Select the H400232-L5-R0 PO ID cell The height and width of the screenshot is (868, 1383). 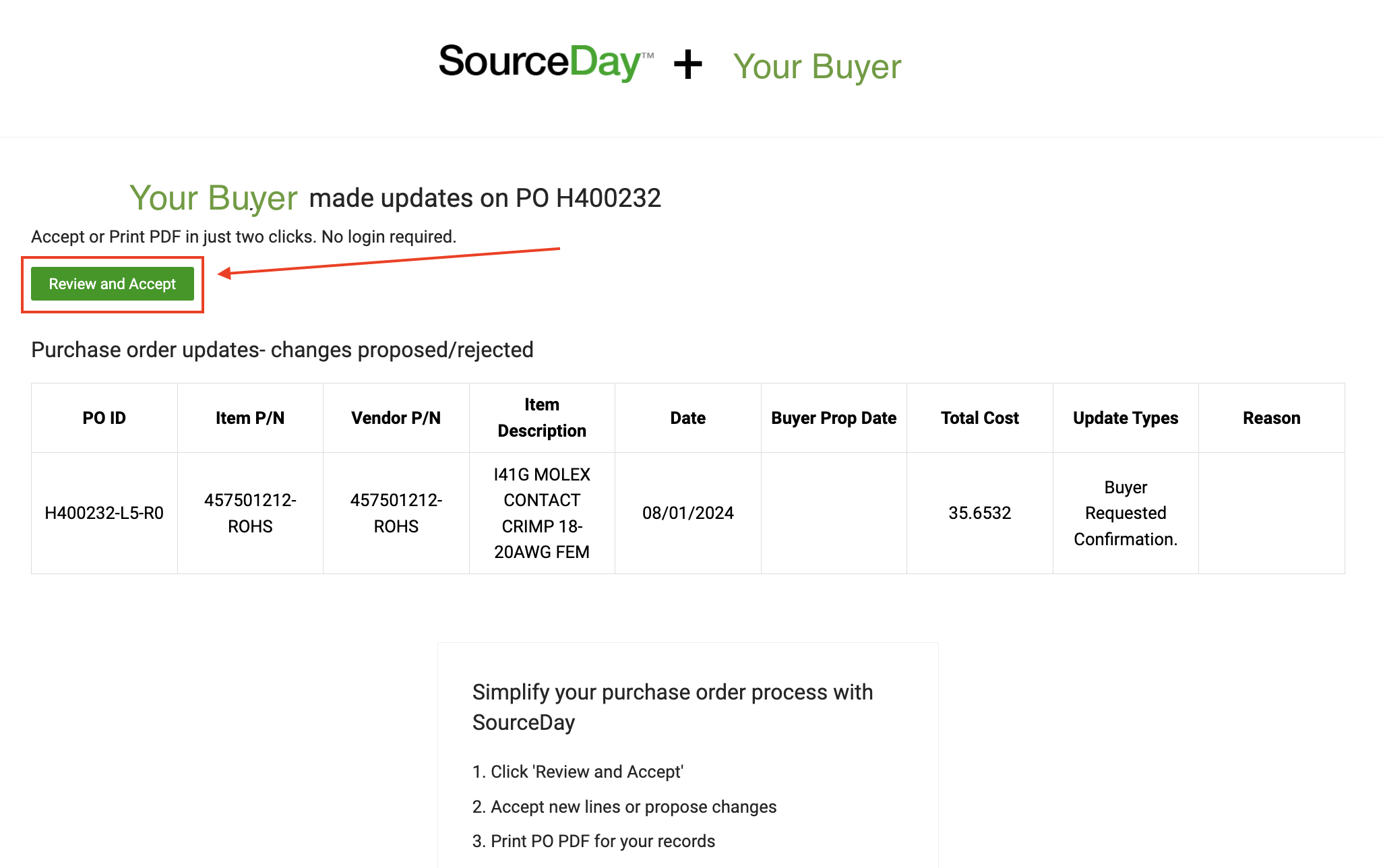(x=104, y=513)
